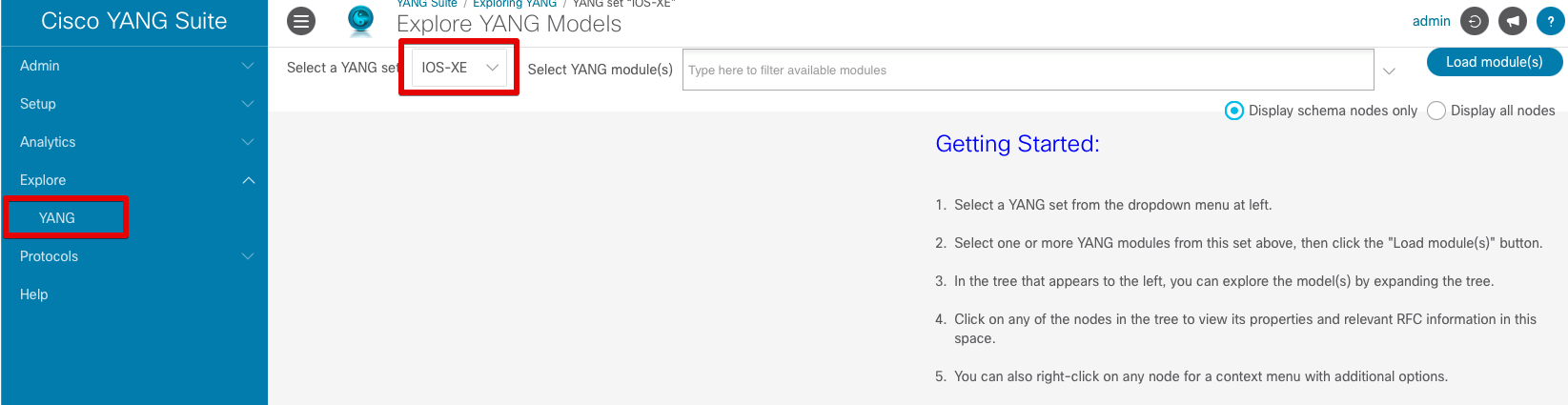Expand the Admin sidebar section
Image resolution: width=1568 pixels, height=405 pixels.
click(x=133, y=66)
